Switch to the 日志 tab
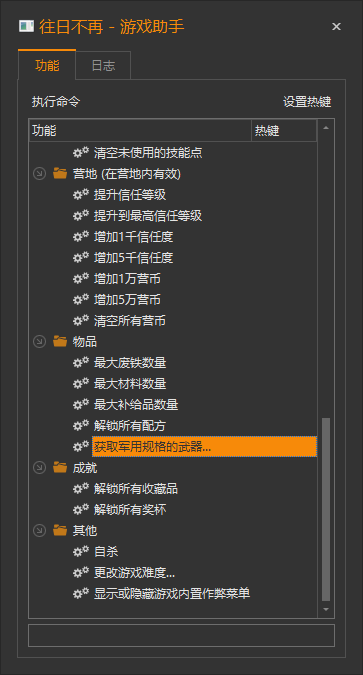This screenshot has height=675, width=363. click(103, 65)
